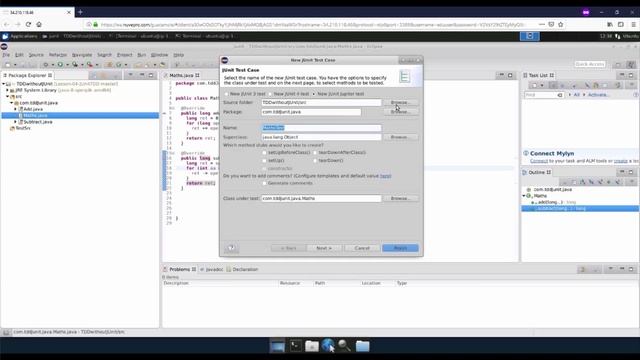Enable the tearDown() method stub checkbox
Viewport: 640px width, 360px height.
315,161
